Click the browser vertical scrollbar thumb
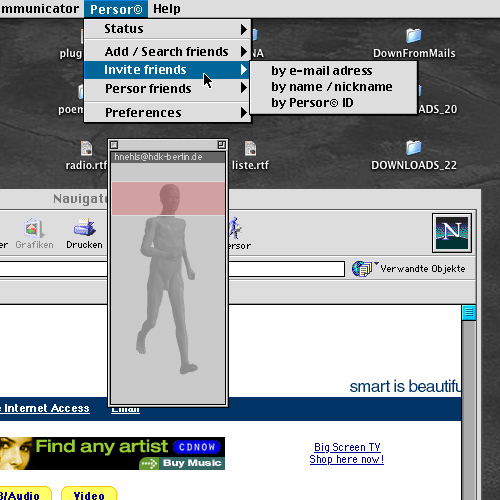The image size is (500, 500). point(469,313)
